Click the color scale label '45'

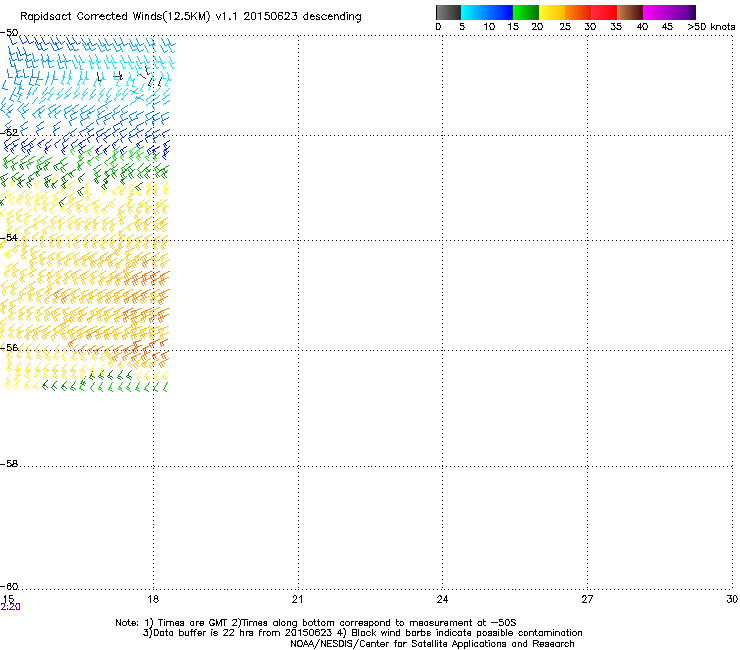[x=667, y=27]
